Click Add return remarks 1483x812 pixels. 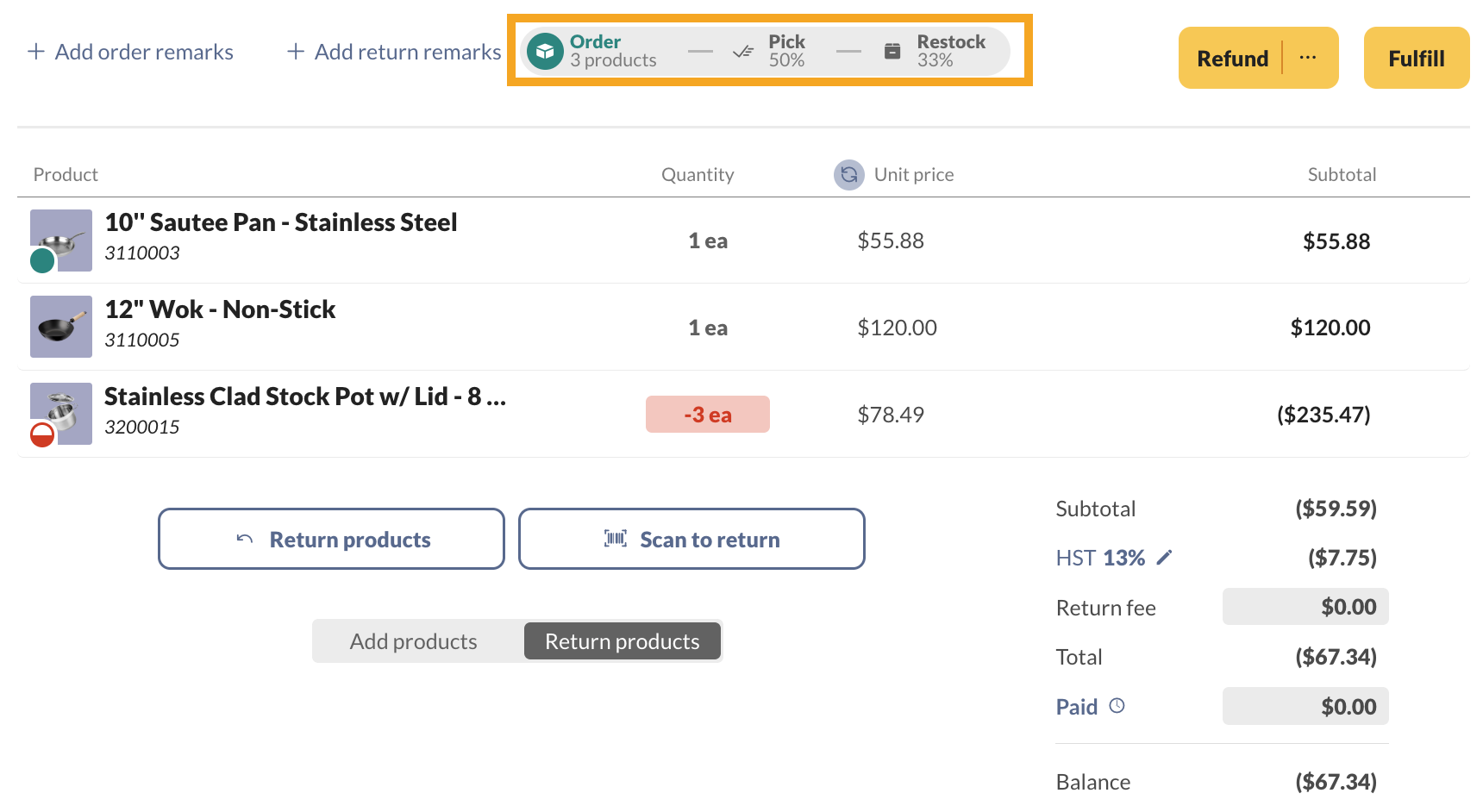click(x=392, y=52)
